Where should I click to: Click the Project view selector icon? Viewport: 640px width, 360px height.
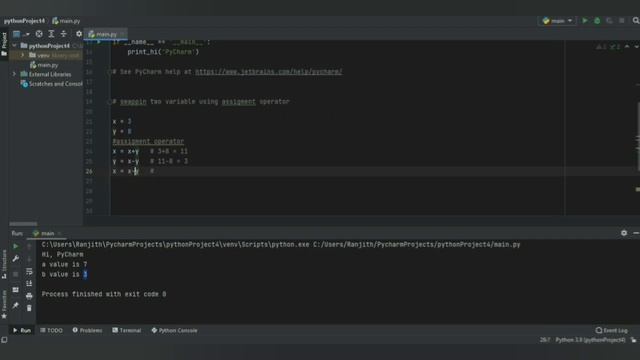tap(16, 34)
